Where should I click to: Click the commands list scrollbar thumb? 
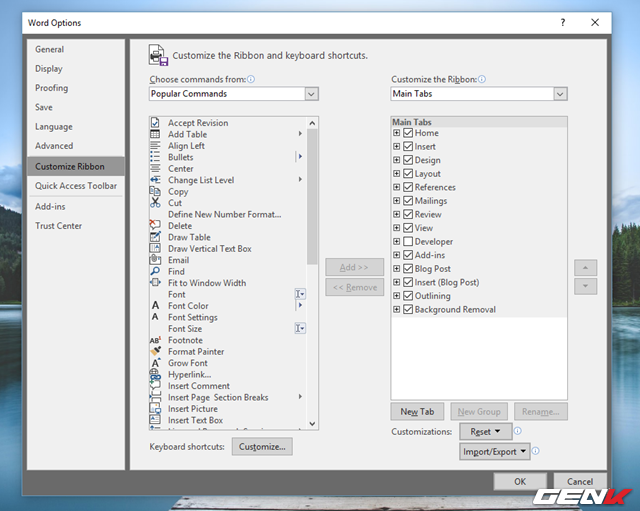click(x=312, y=197)
